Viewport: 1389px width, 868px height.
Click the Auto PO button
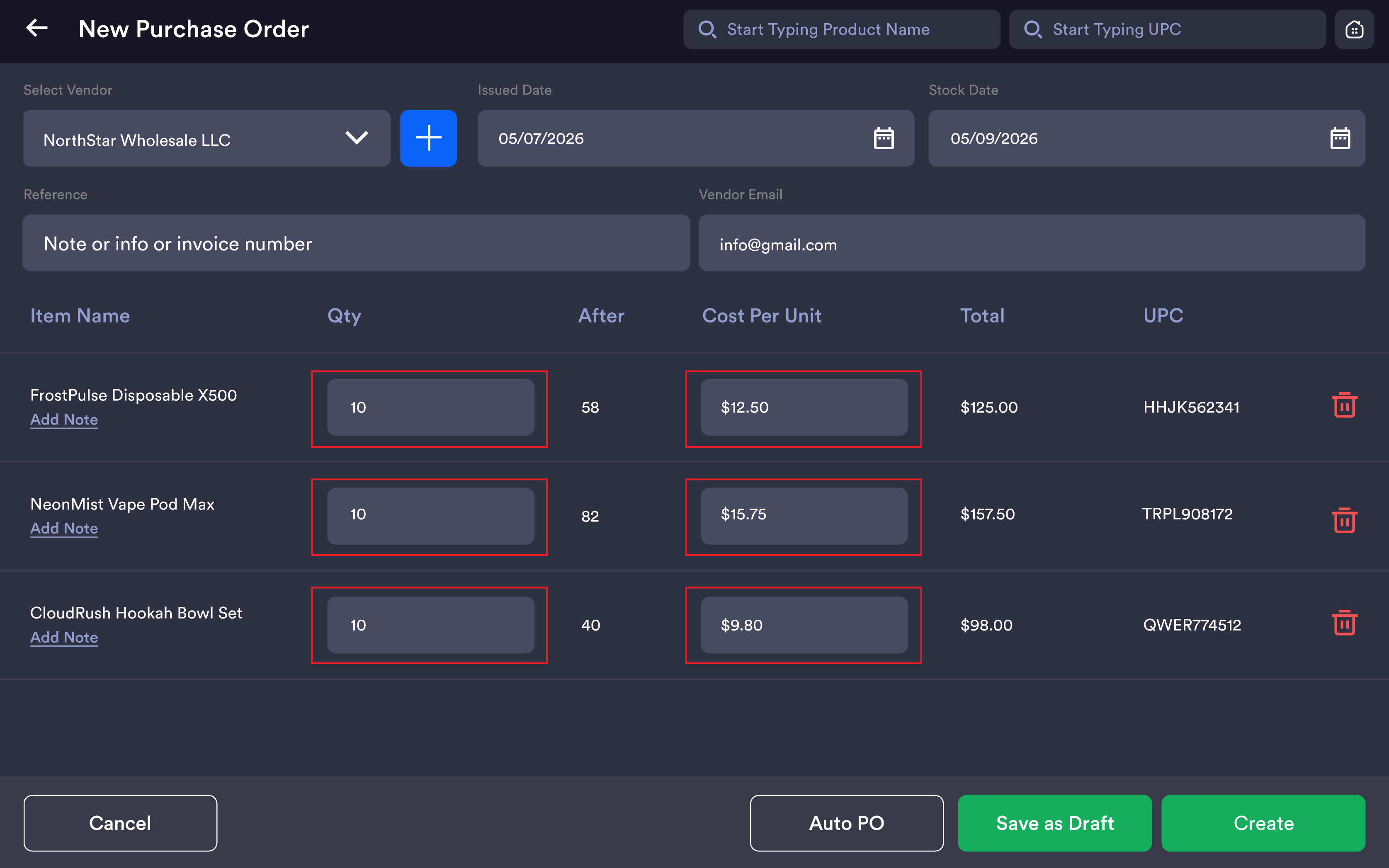tap(846, 823)
